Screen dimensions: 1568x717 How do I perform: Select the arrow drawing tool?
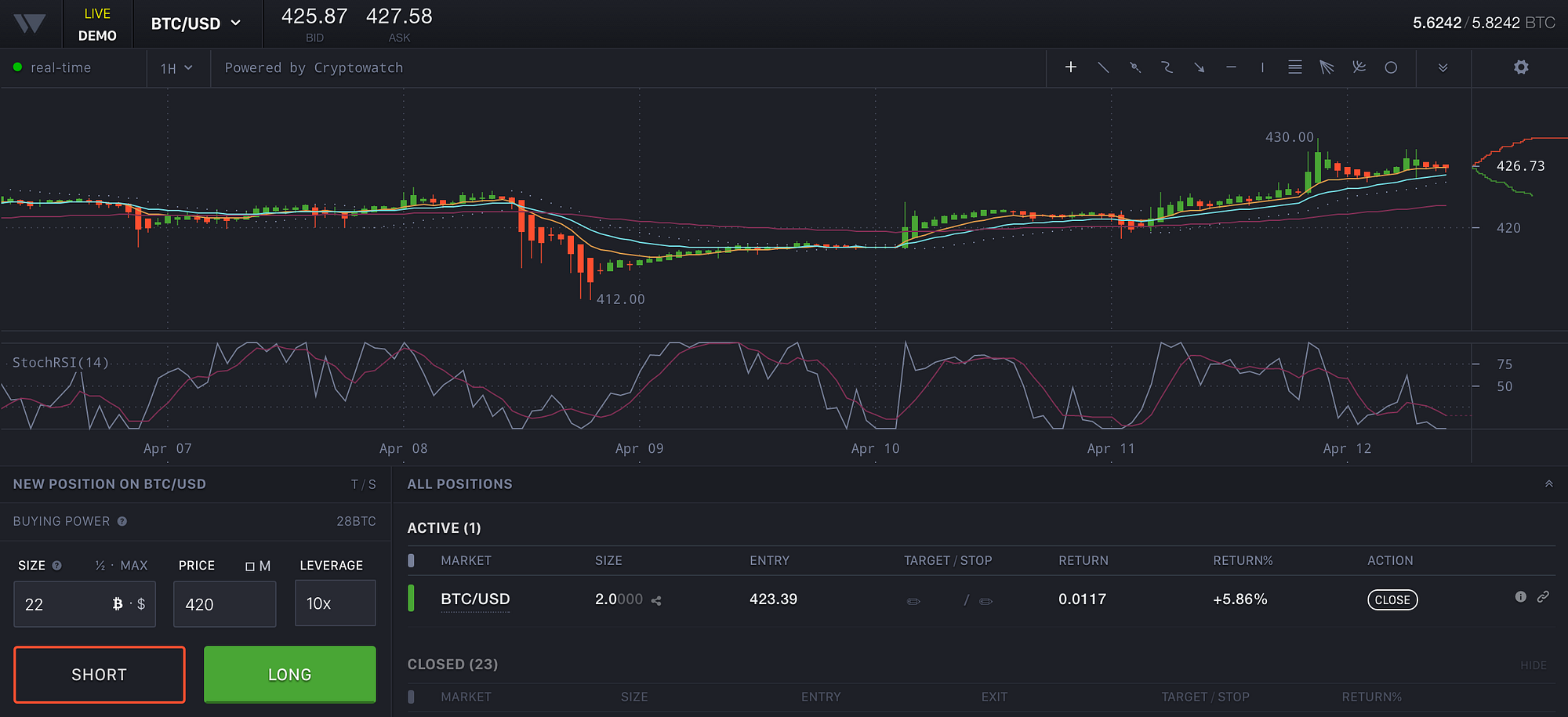point(1200,67)
